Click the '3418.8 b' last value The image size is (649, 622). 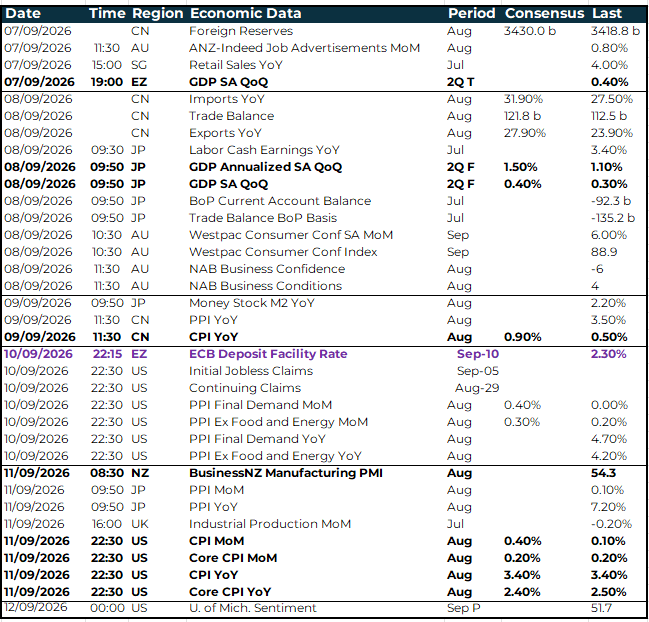pos(615,31)
